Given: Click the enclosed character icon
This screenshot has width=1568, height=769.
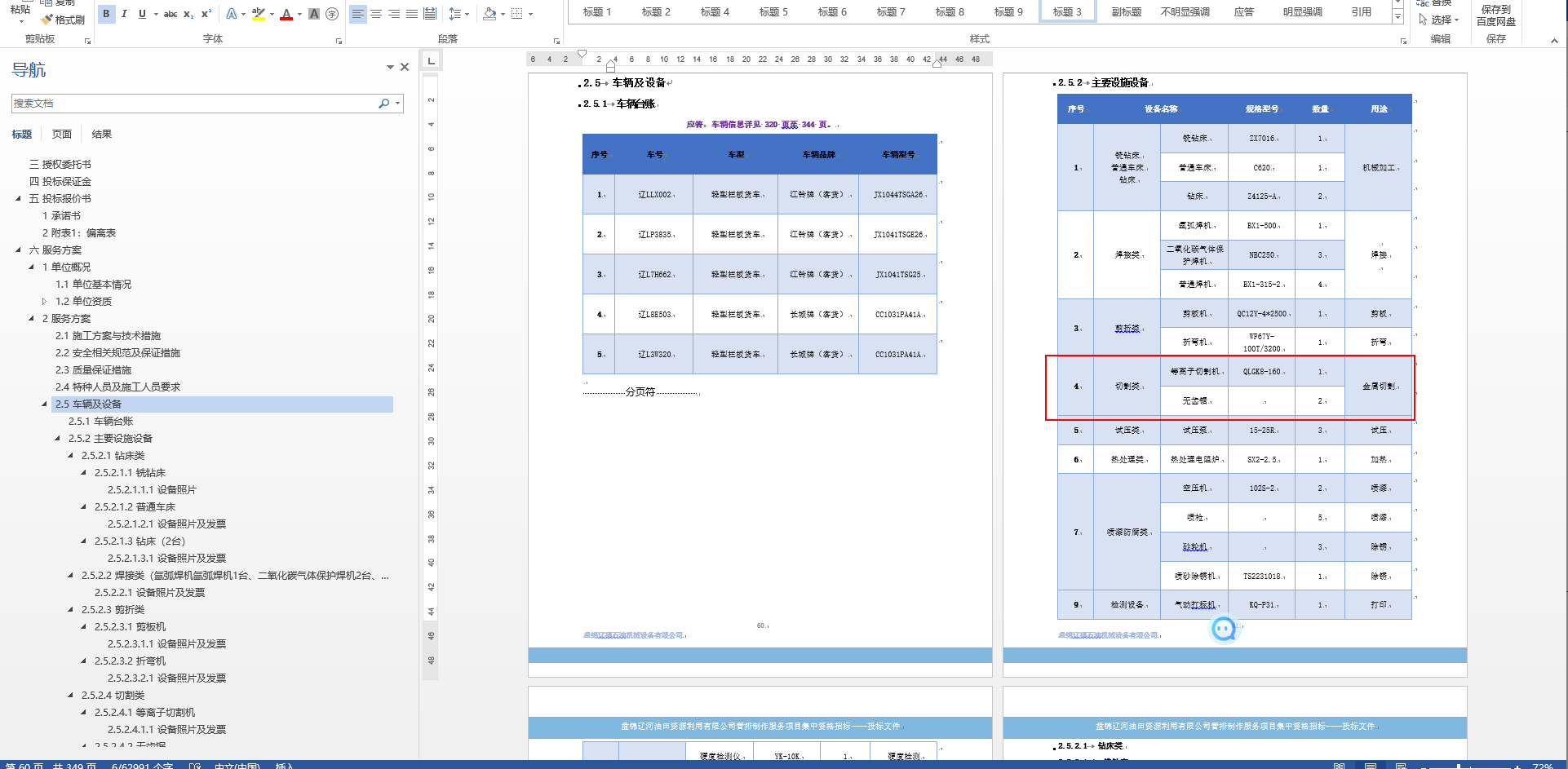Looking at the screenshot, I should (332, 14).
